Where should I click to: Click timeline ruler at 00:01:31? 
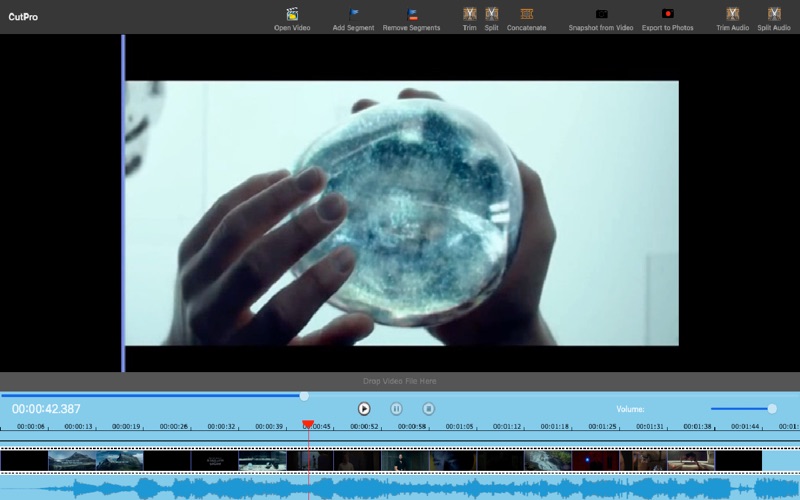coord(649,427)
